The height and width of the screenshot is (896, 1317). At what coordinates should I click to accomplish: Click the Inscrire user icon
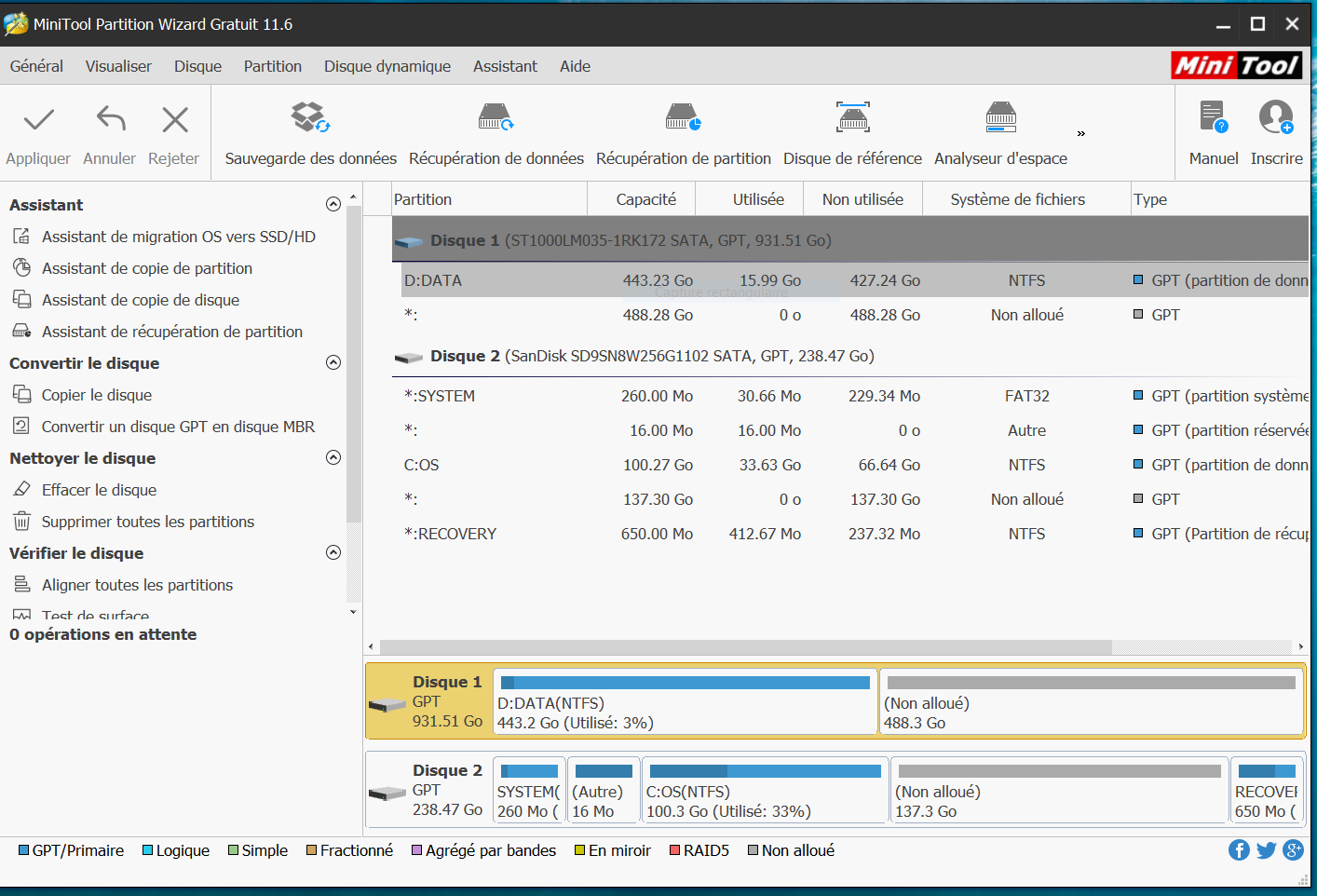click(1276, 117)
